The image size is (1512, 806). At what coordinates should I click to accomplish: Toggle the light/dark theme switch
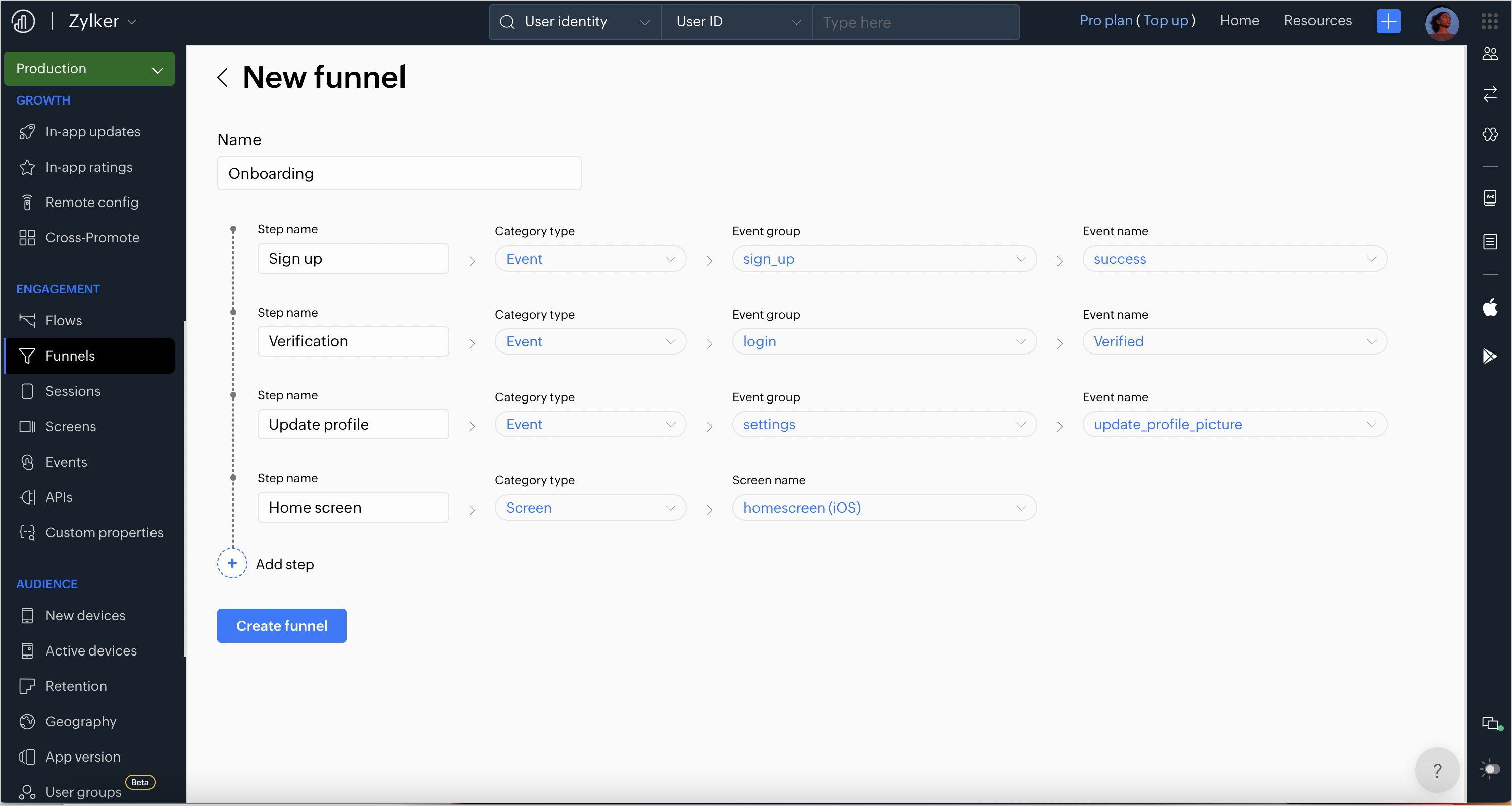click(x=1491, y=769)
